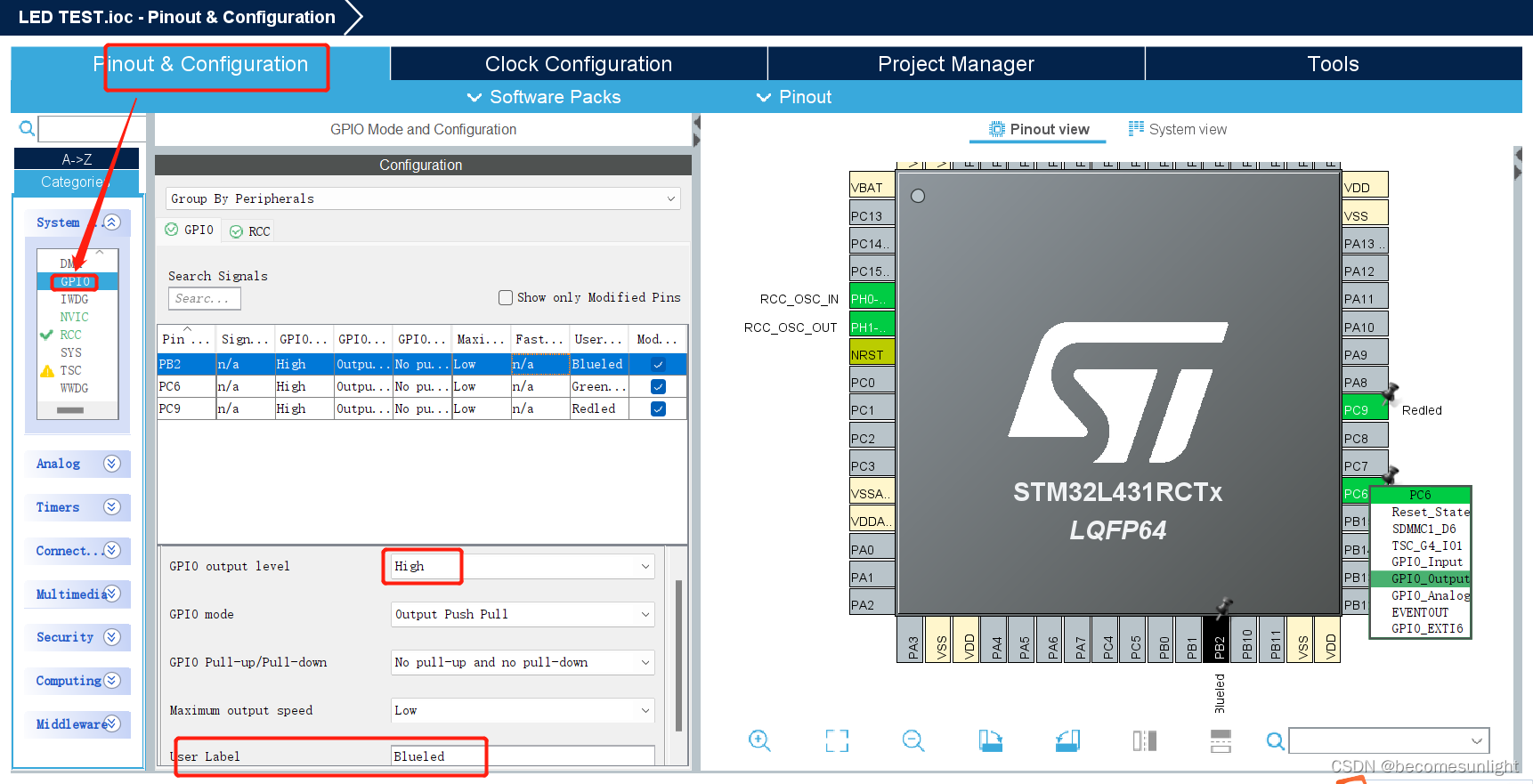Expand the Timers category
The width and height of the screenshot is (1533, 784).
click(x=111, y=506)
